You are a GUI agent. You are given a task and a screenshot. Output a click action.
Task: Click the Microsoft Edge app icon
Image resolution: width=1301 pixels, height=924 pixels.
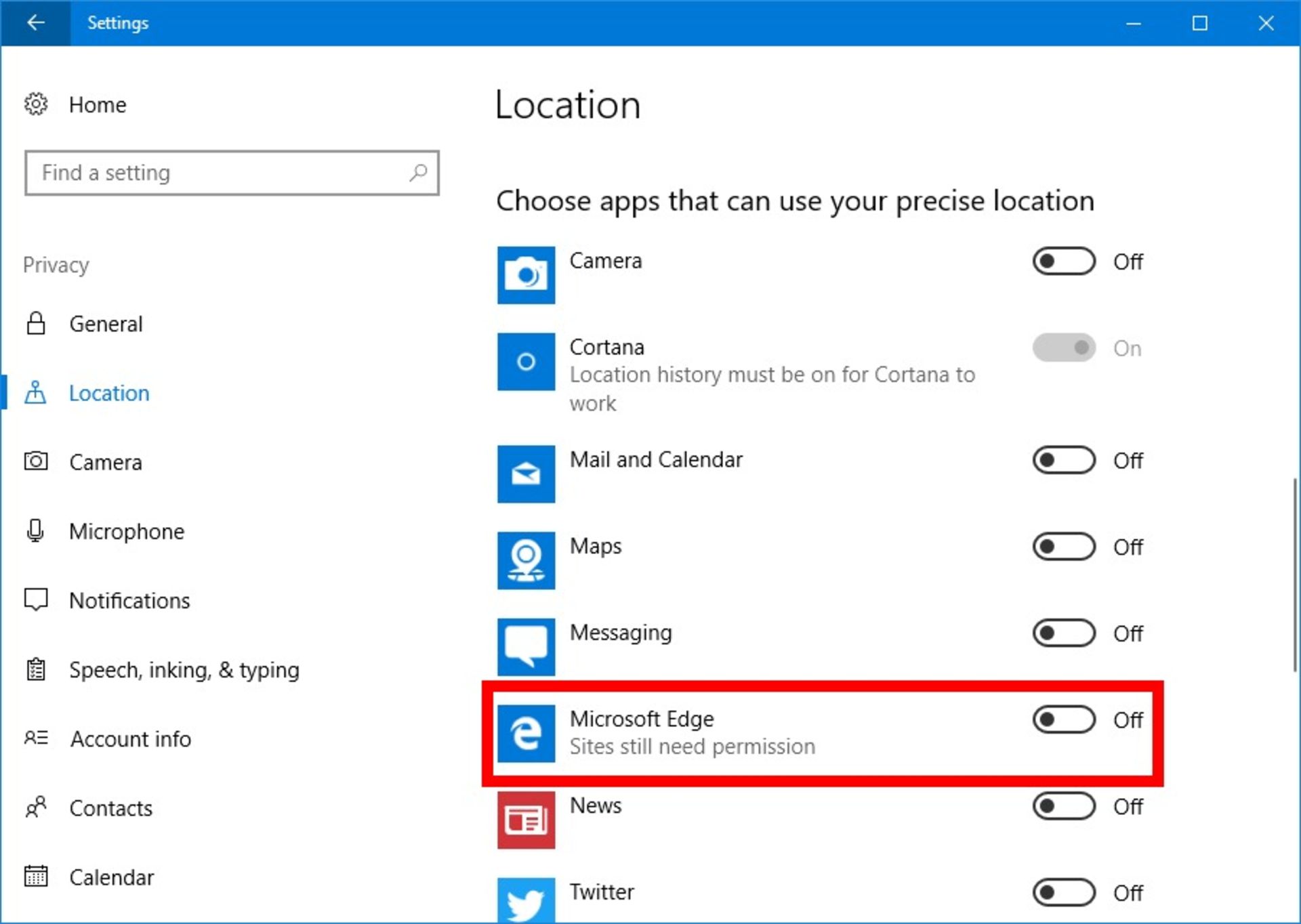(x=526, y=734)
